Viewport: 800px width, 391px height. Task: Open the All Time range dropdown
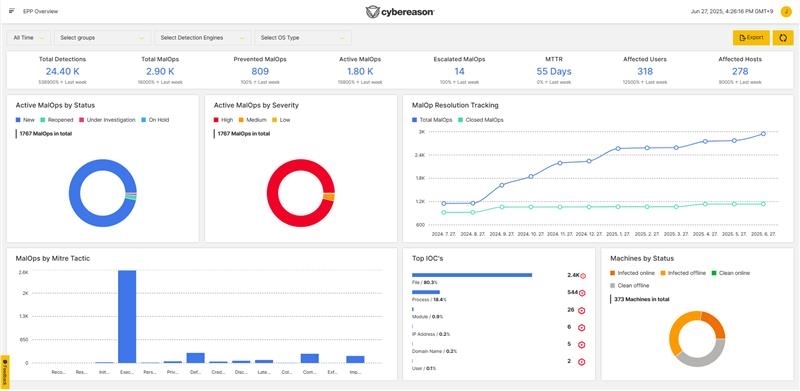click(29, 38)
